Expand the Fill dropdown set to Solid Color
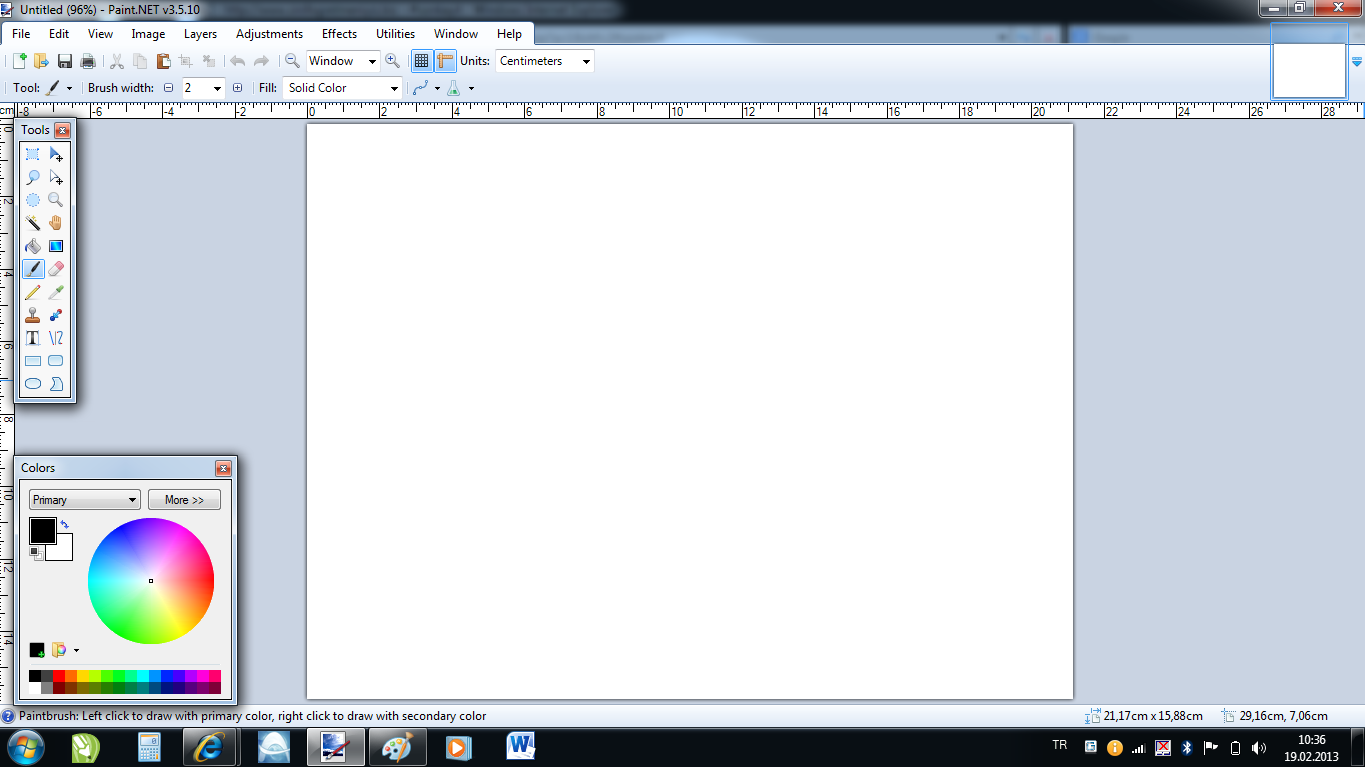Screen dimensions: 1365x771 click(342, 88)
